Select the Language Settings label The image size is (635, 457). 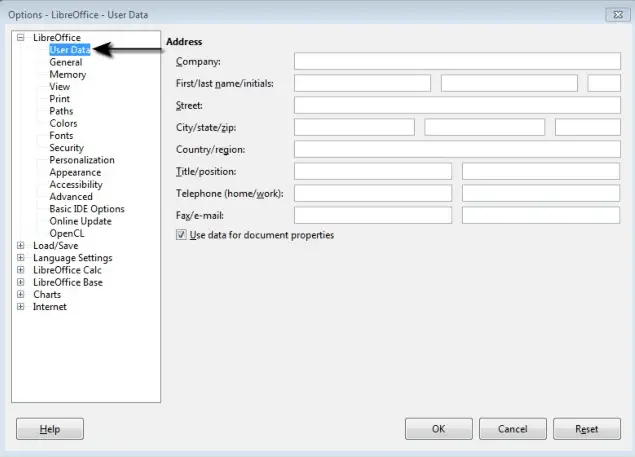[x=72, y=258]
